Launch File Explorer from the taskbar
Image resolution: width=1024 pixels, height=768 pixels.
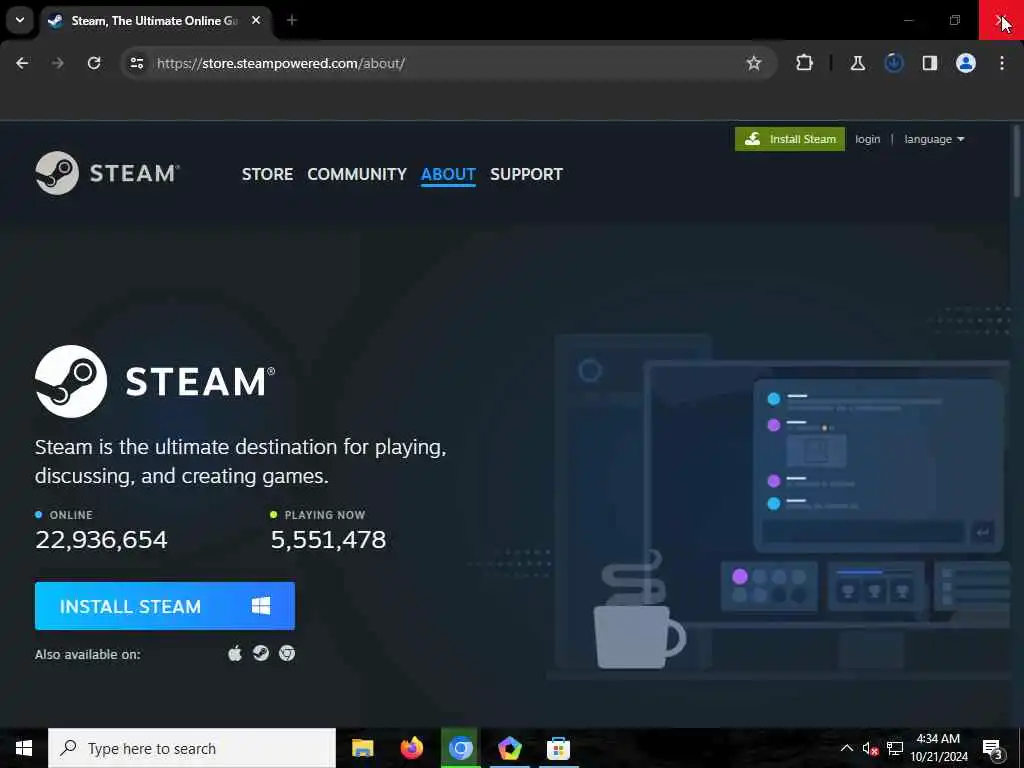pyautogui.click(x=362, y=748)
